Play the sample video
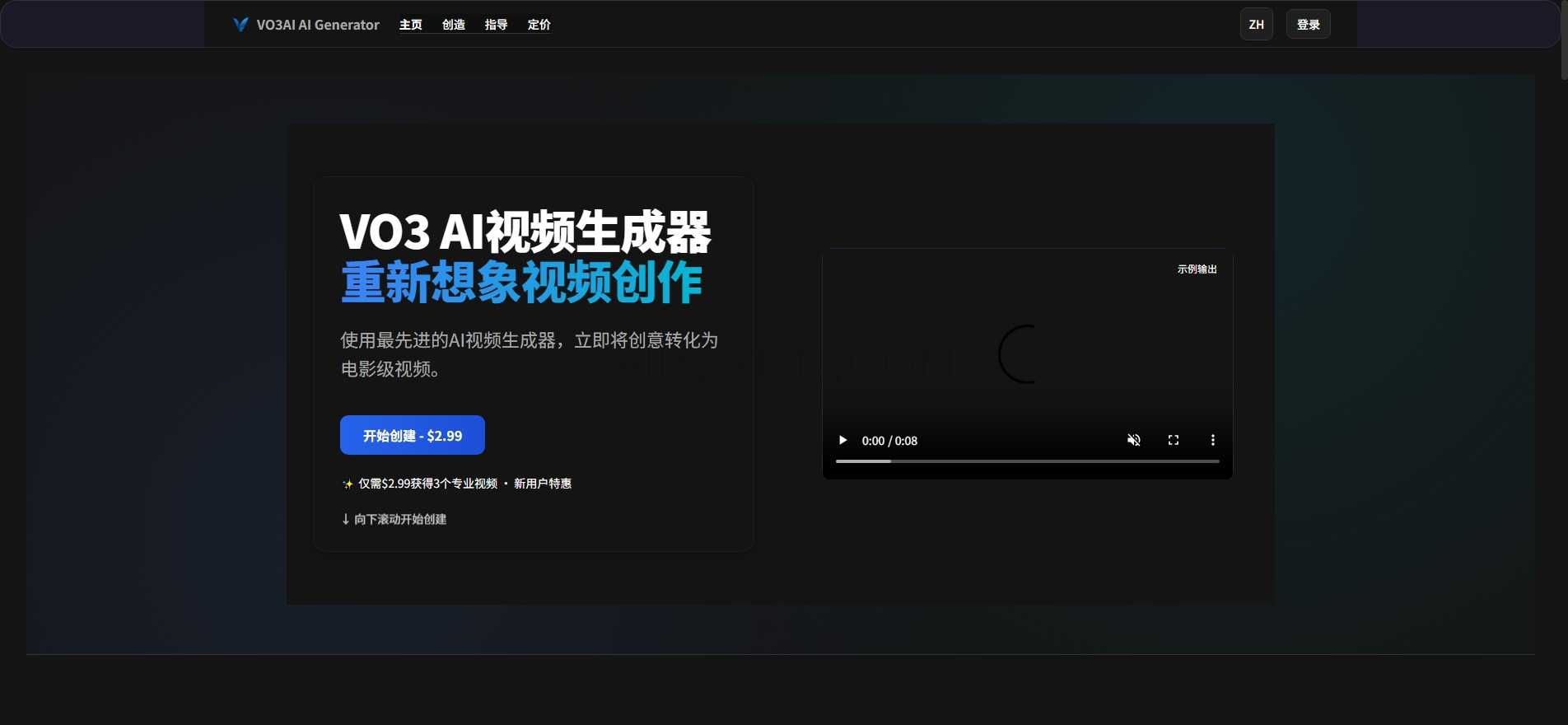 842,440
